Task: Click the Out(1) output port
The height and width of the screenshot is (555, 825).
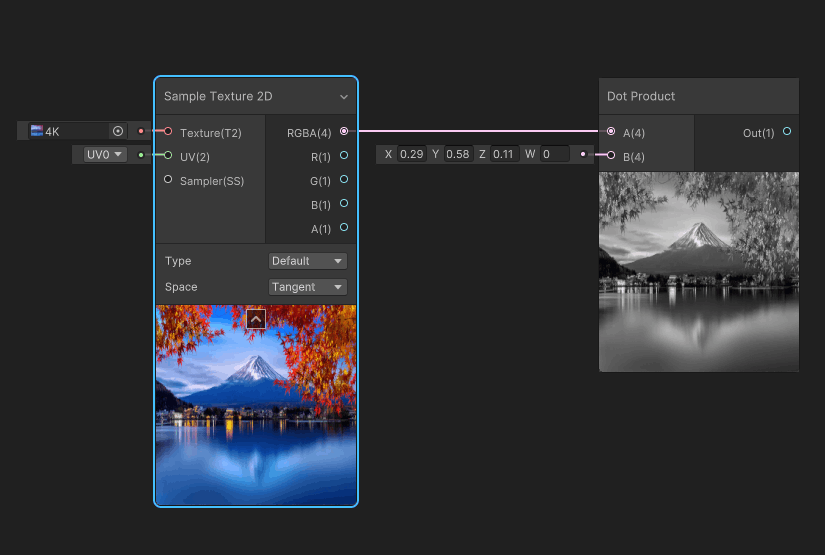Action: click(x=787, y=131)
